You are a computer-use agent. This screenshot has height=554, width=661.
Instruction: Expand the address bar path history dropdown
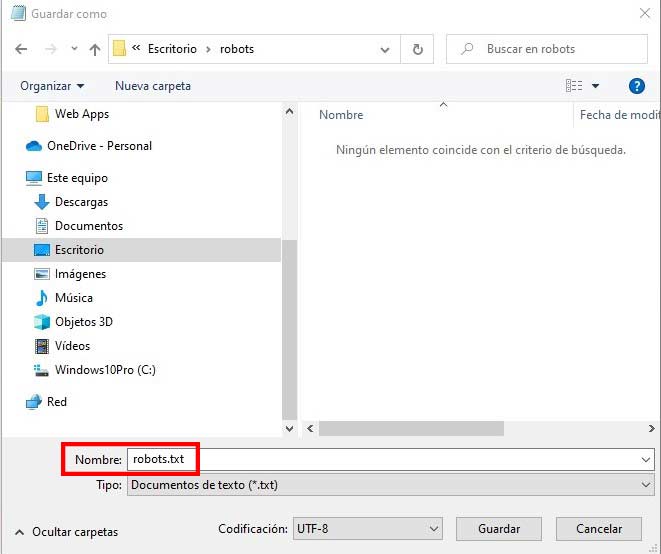pos(386,49)
